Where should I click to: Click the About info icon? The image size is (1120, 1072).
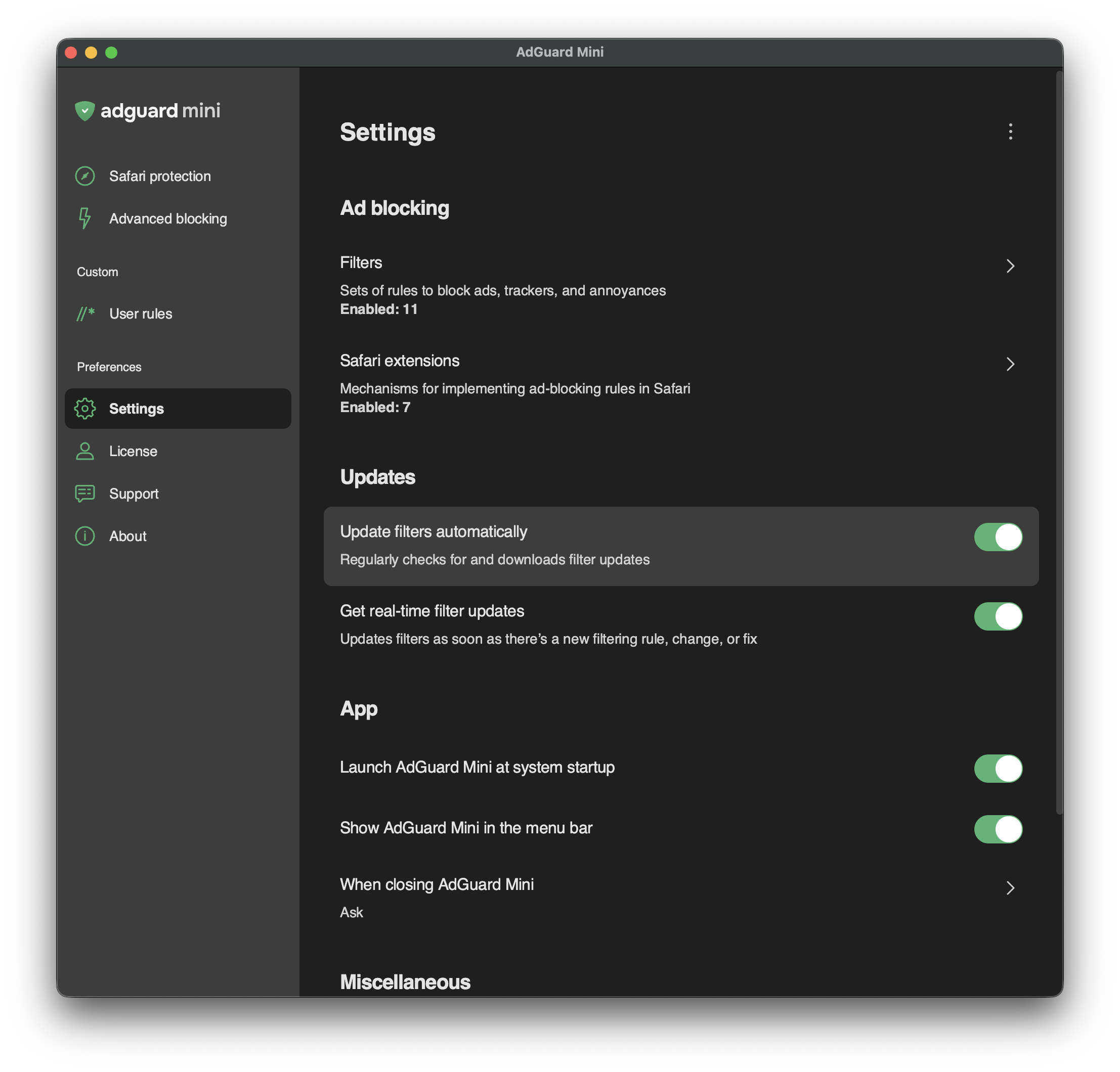[x=84, y=535]
